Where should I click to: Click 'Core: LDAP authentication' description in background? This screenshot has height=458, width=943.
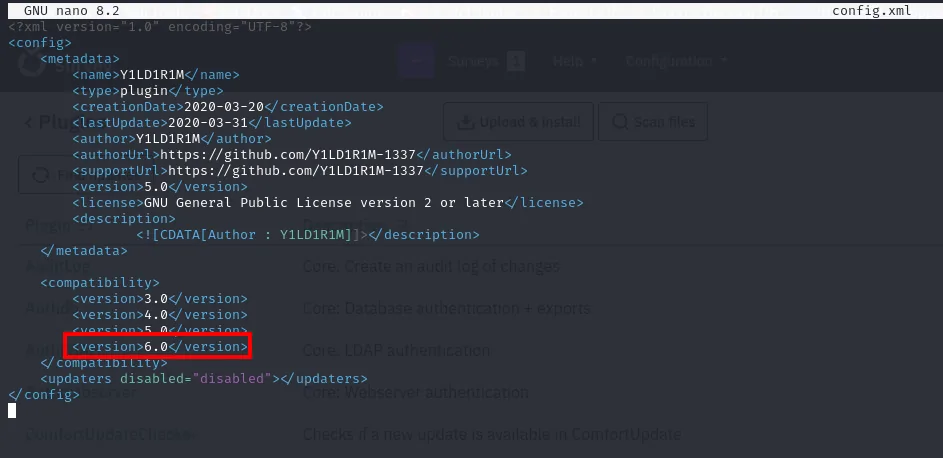point(396,350)
